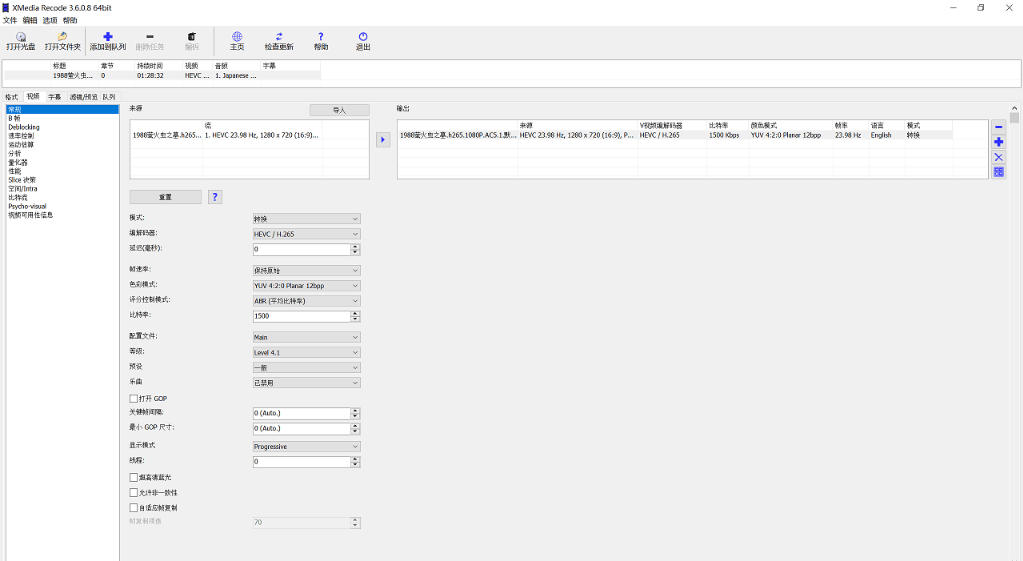
Task: Switch to the Format (格式) tab
Action: (x=12, y=97)
